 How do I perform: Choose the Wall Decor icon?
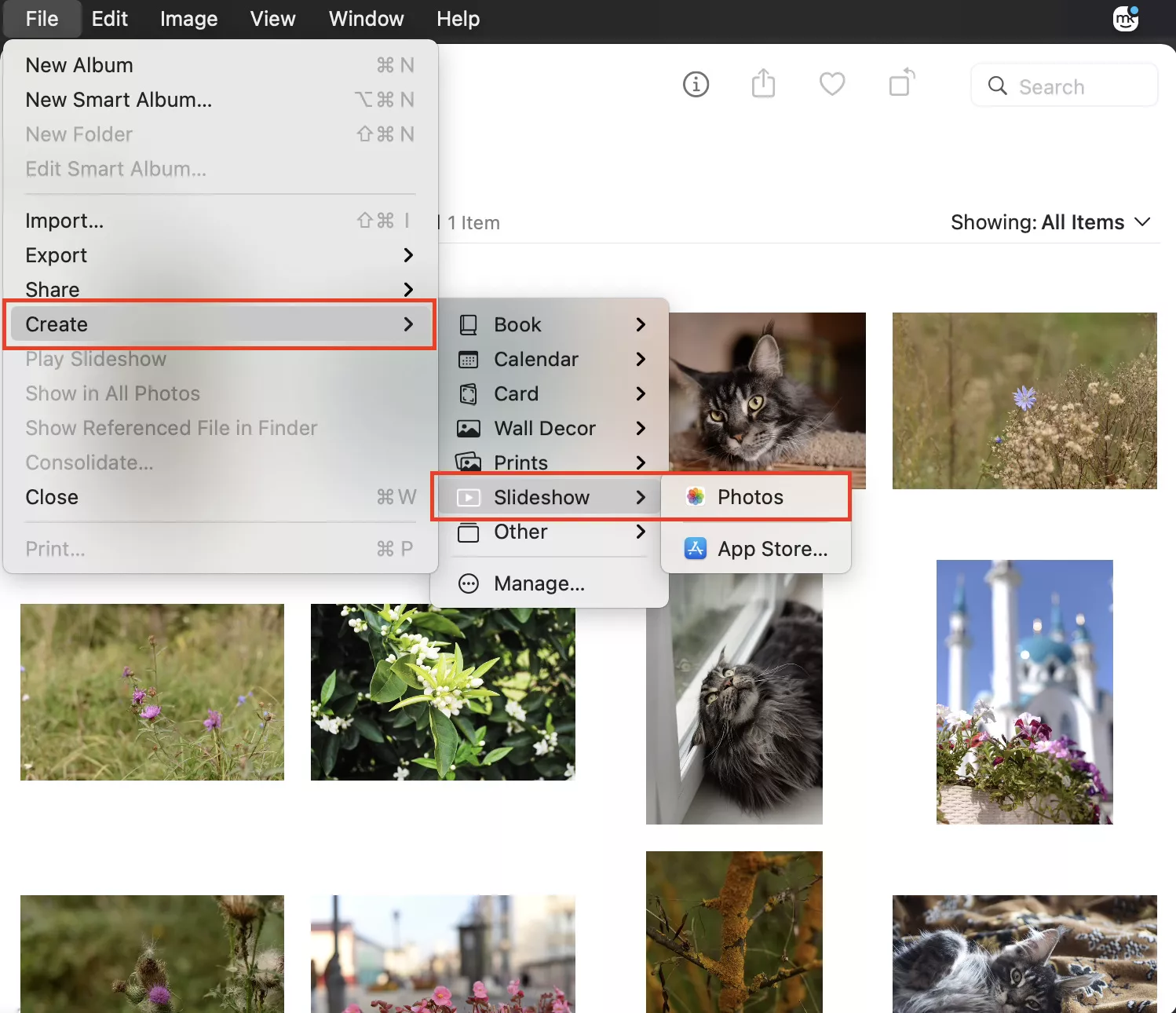tap(469, 428)
